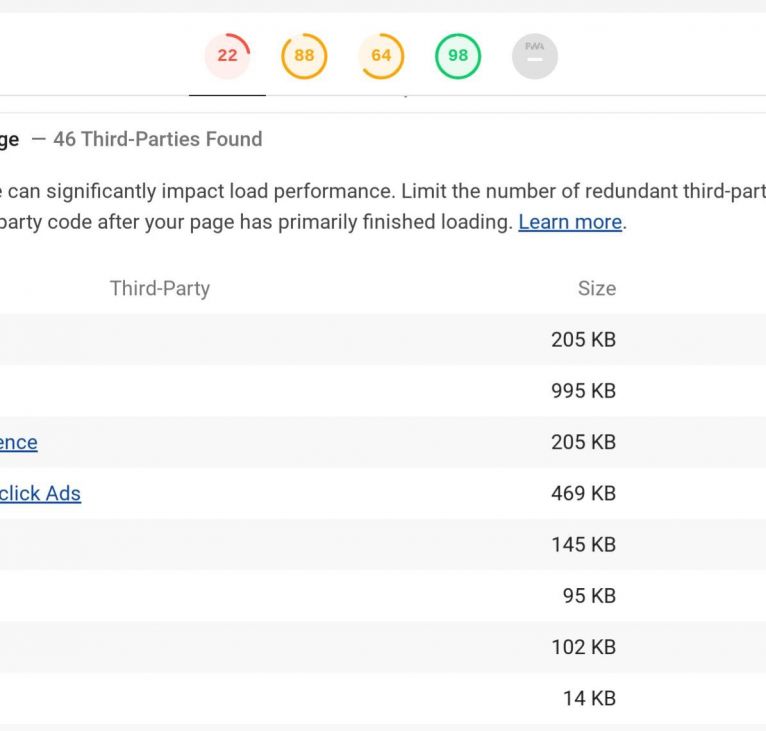Click the audit description mentioning load performance

click(380, 191)
